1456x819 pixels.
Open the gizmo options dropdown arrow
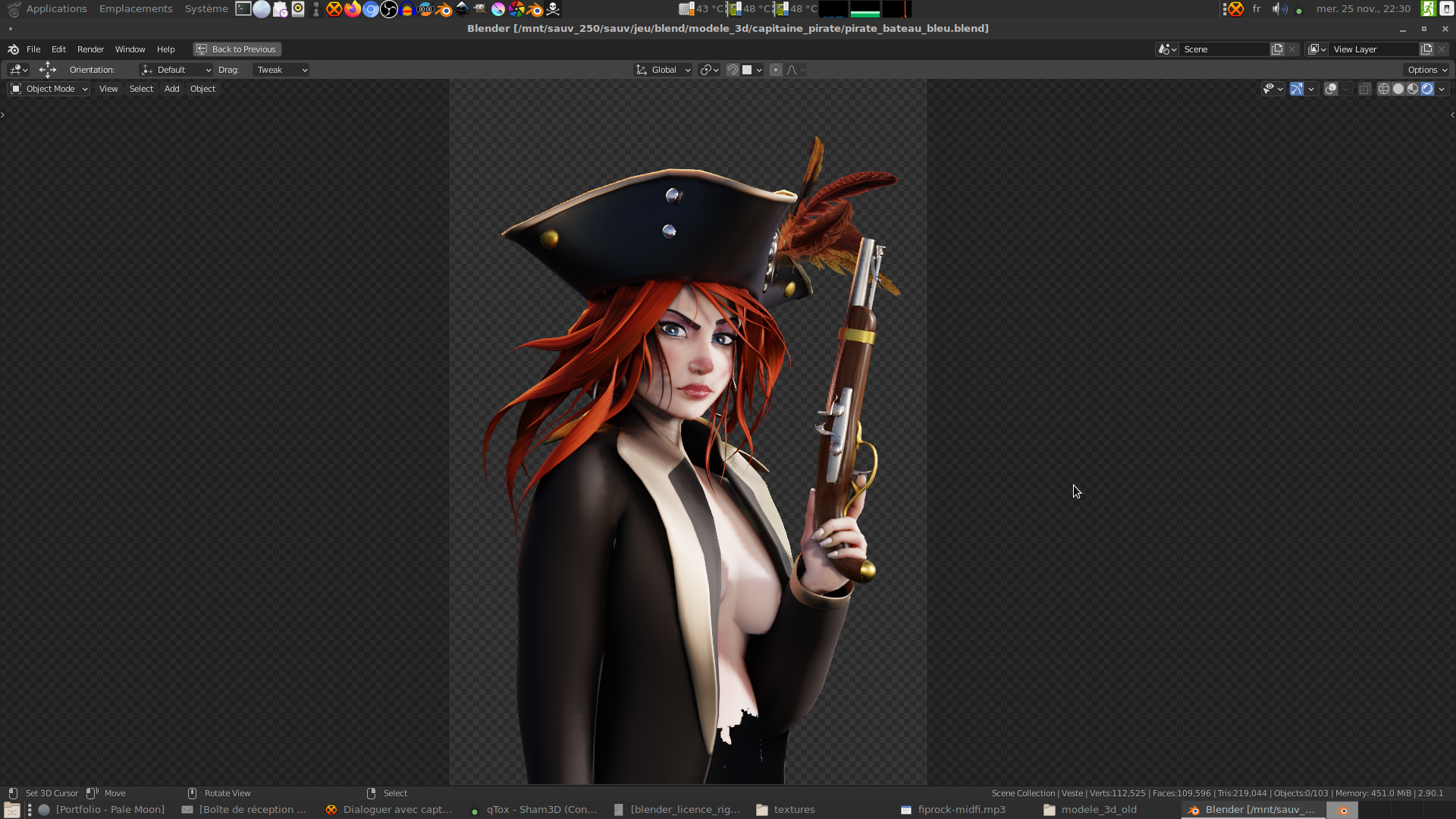[x=1311, y=89]
